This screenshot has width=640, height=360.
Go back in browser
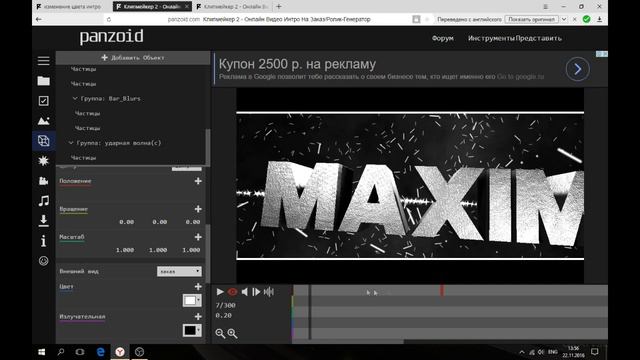pos(38,19)
